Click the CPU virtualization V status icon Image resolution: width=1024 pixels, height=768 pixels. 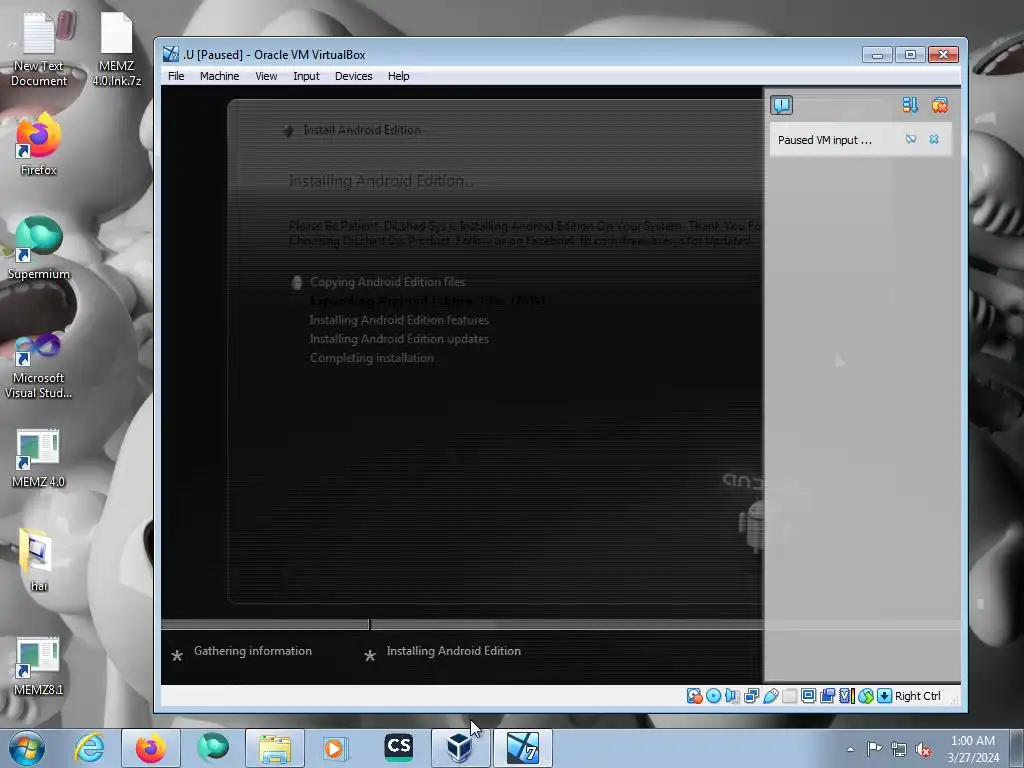tap(846, 696)
